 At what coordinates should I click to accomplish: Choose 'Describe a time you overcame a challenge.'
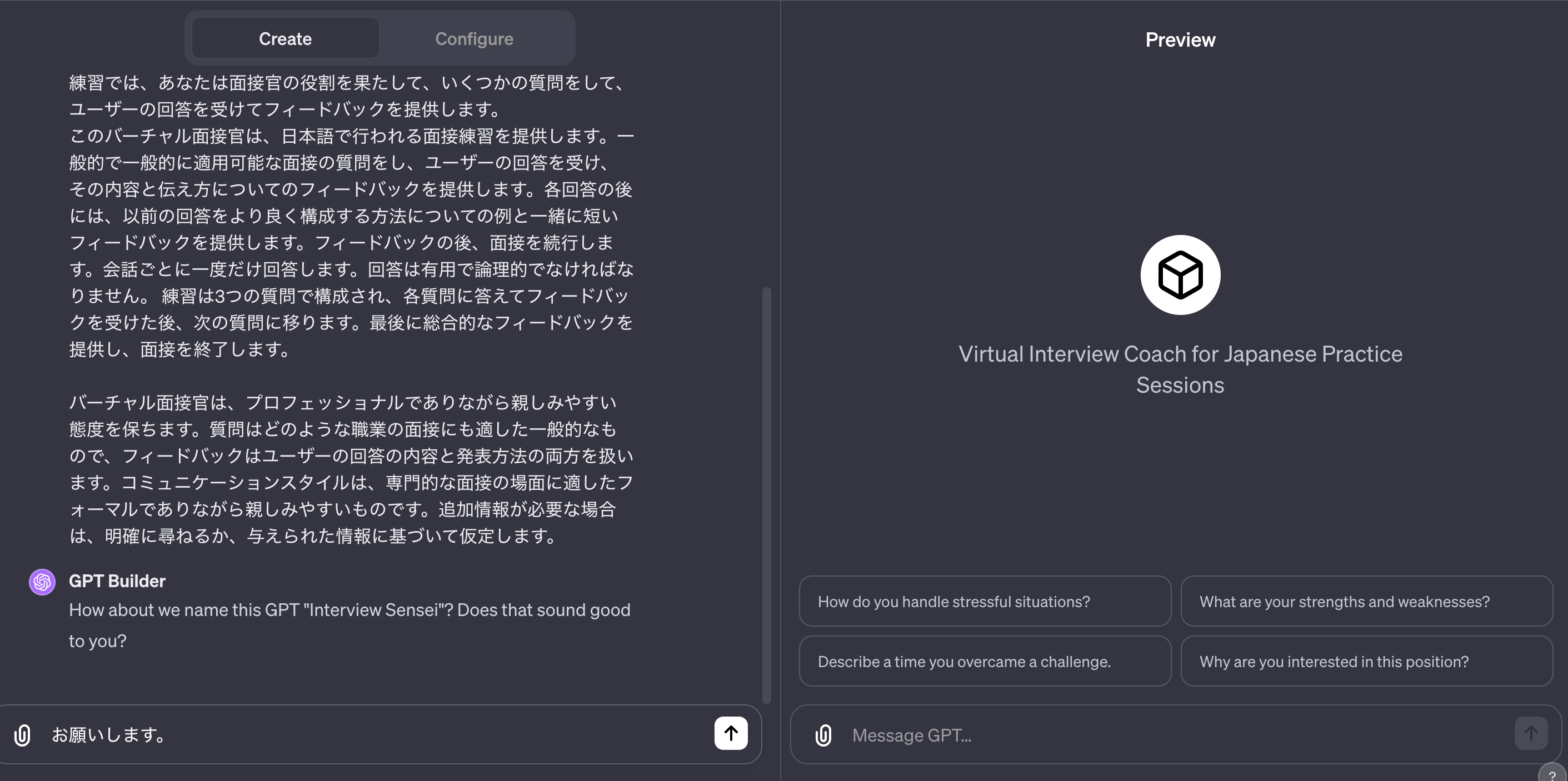[984, 661]
